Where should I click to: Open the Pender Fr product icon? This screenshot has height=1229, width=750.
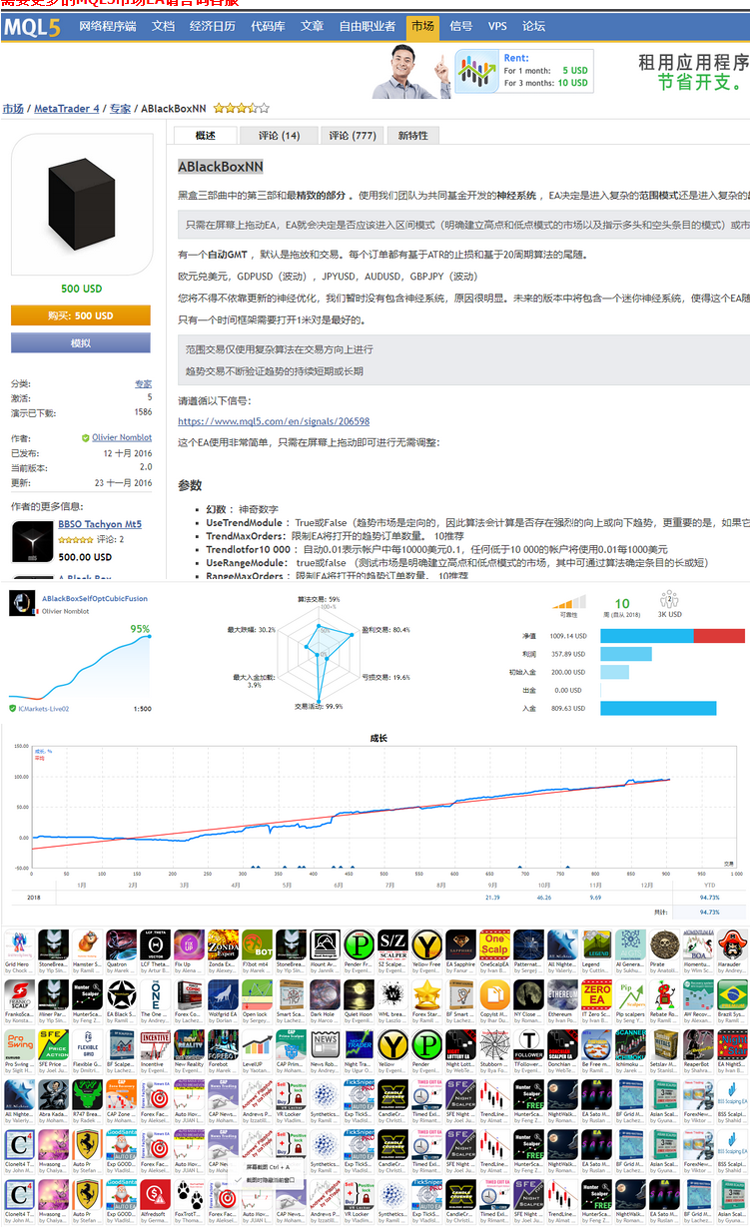tap(360, 944)
